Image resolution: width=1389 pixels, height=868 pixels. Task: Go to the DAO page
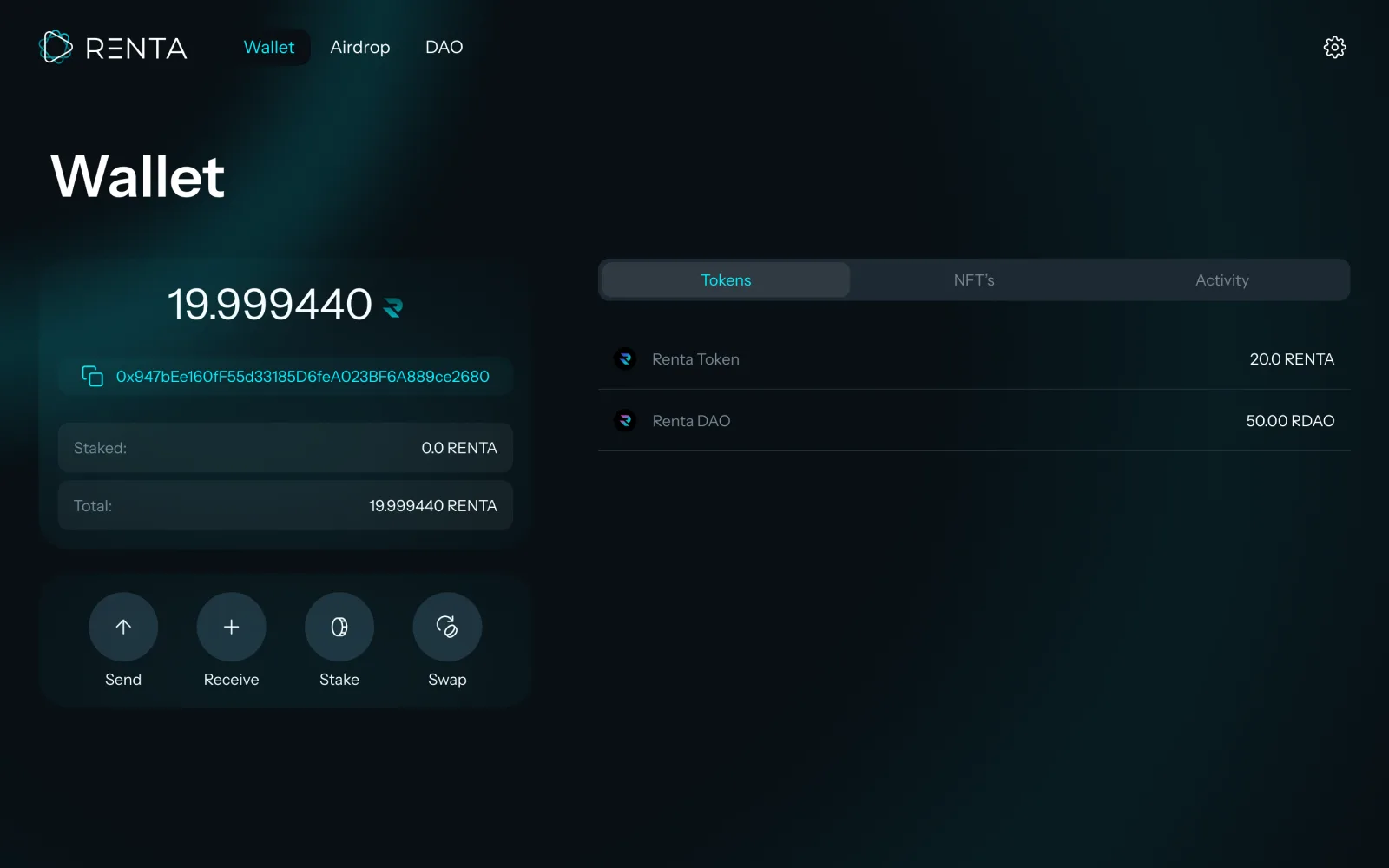[x=444, y=47]
